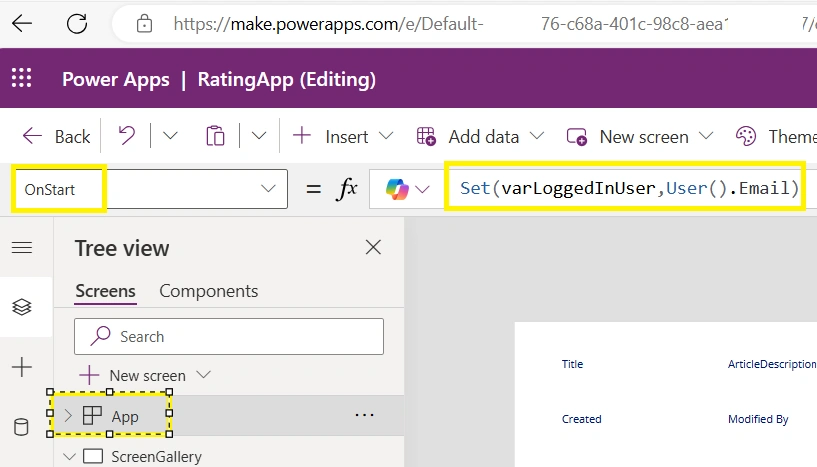The width and height of the screenshot is (817, 467).
Task: Click the Undo icon
Action: (127, 136)
